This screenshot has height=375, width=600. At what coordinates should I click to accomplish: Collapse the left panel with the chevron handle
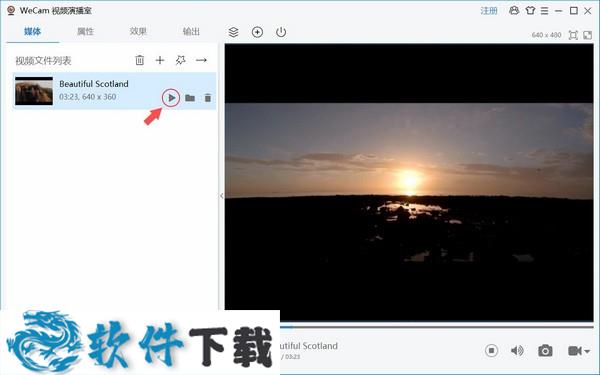[x=222, y=196]
